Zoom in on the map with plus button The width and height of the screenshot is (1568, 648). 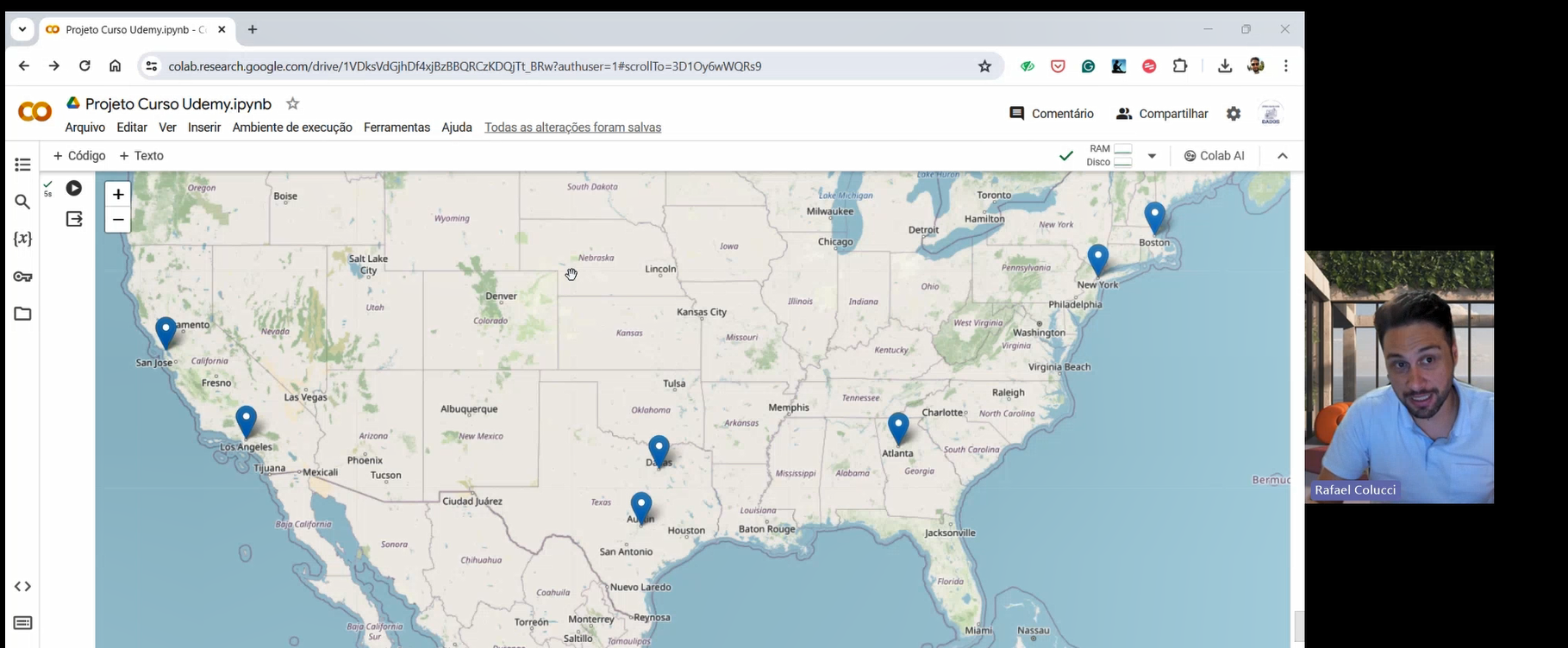(x=118, y=195)
